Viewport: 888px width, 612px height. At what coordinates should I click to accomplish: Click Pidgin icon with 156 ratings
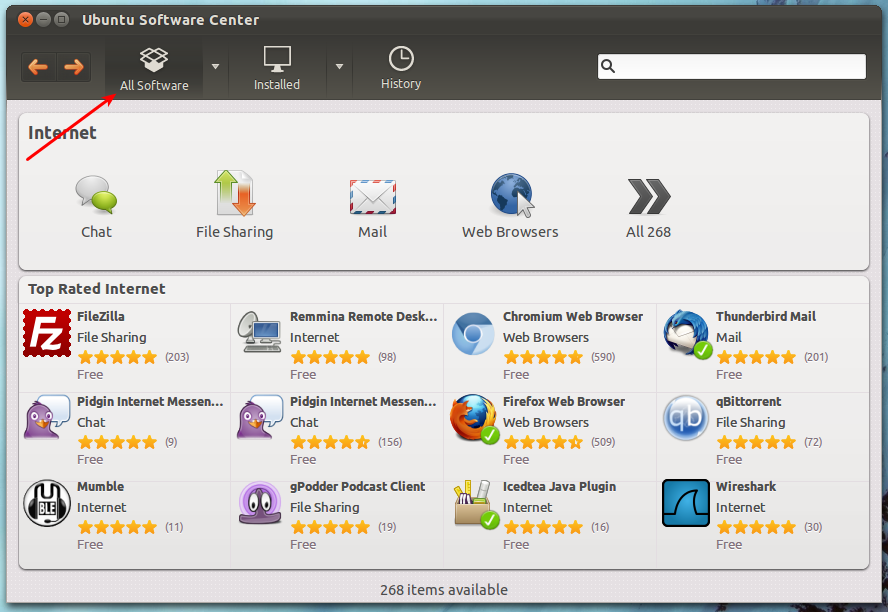coord(260,417)
